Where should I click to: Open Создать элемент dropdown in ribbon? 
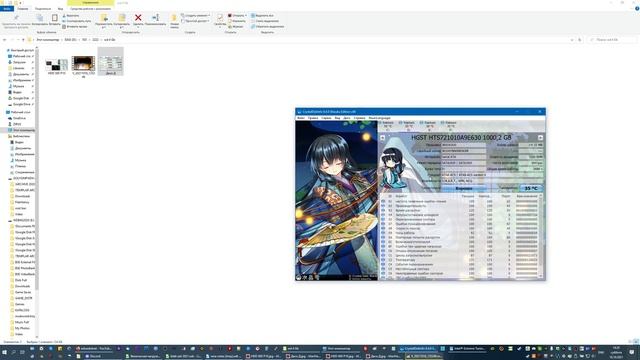[195, 16]
